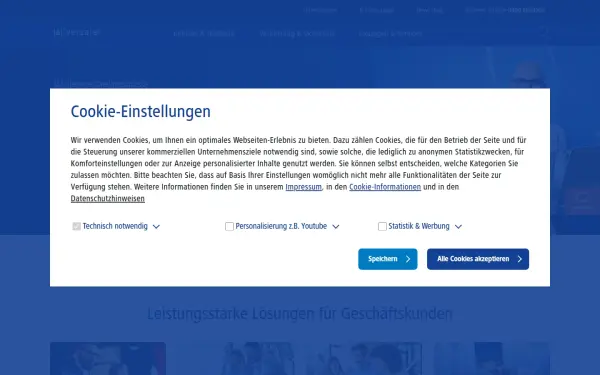The height and width of the screenshot is (375, 600).
Task: Toggle the Technisch notwendig checkbox
Action: pos(77,227)
